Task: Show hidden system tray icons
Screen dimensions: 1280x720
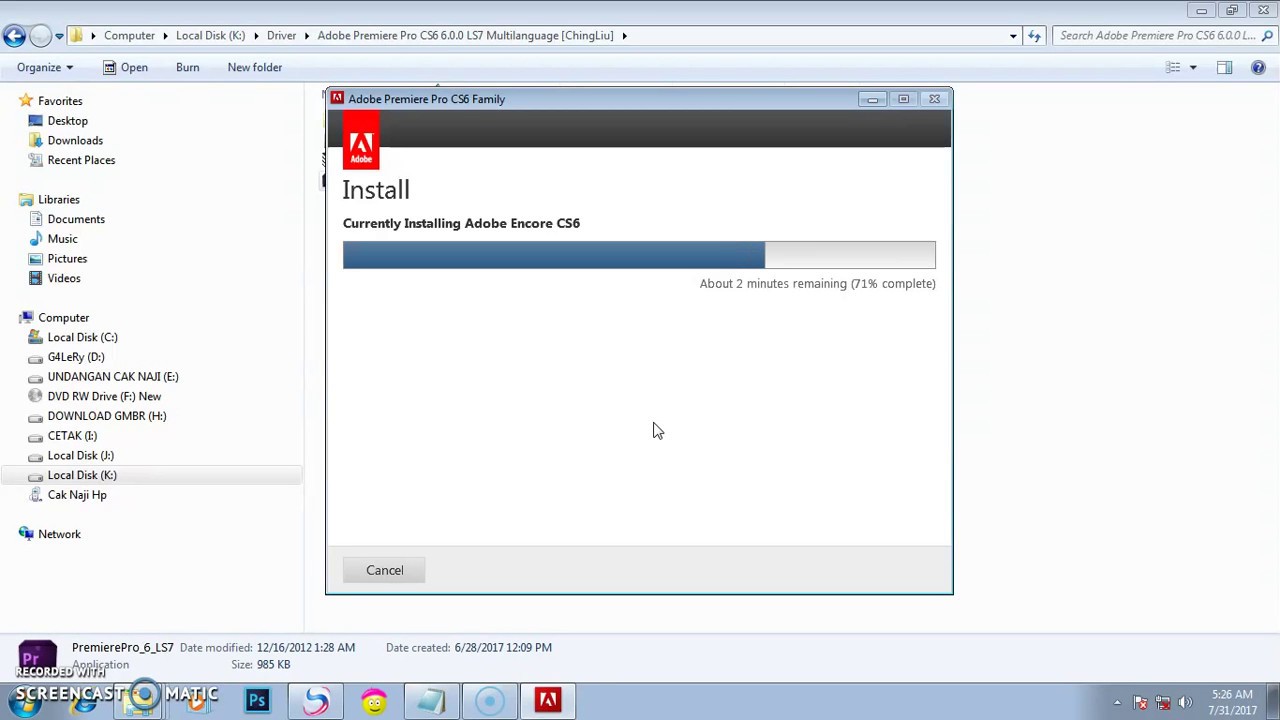Action: coord(1117,702)
